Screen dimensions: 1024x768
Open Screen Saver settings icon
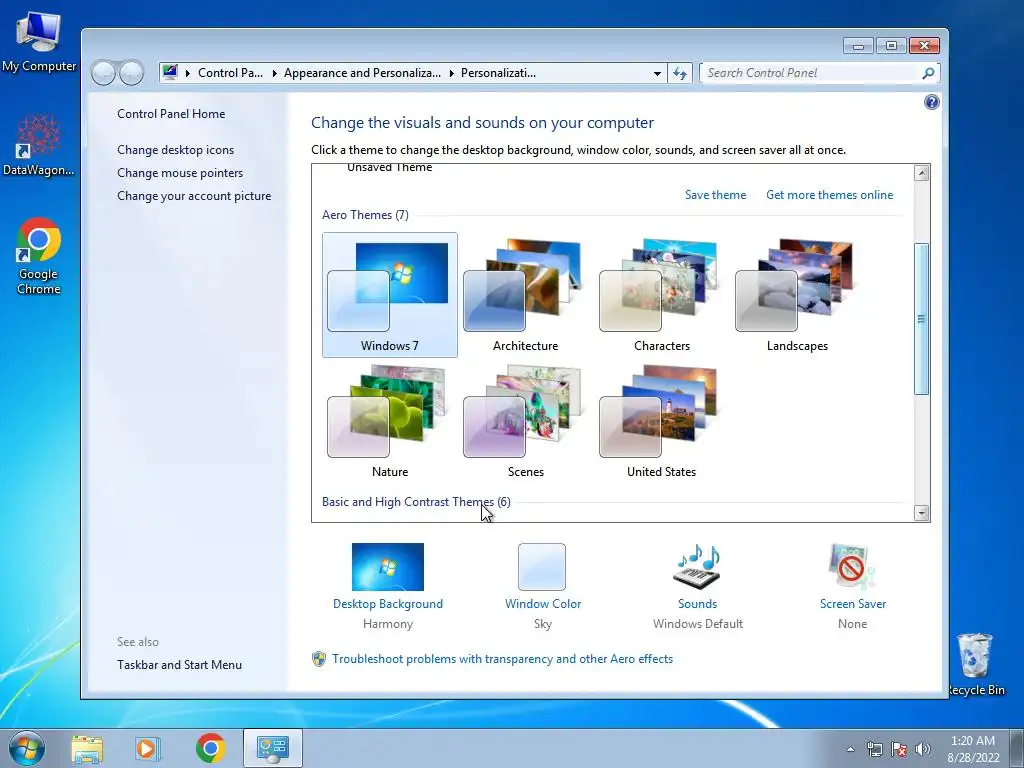pyautogui.click(x=852, y=567)
